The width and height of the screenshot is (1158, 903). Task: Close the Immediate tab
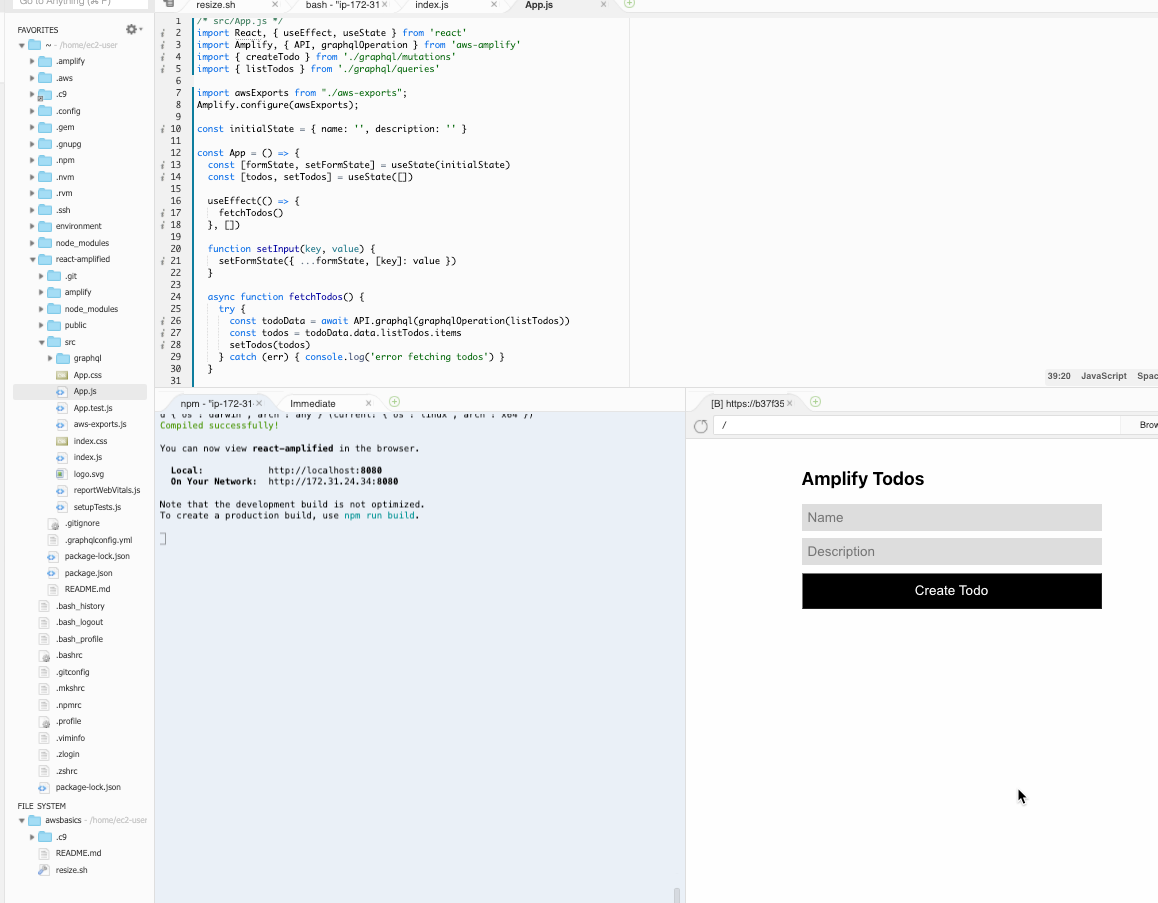369,403
